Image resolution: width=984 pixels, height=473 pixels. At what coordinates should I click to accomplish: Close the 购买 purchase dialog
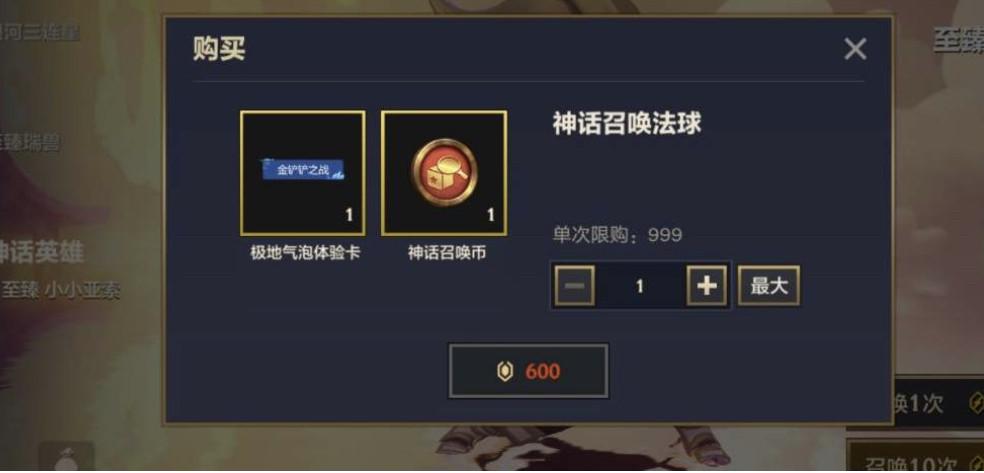pyautogui.click(x=855, y=49)
